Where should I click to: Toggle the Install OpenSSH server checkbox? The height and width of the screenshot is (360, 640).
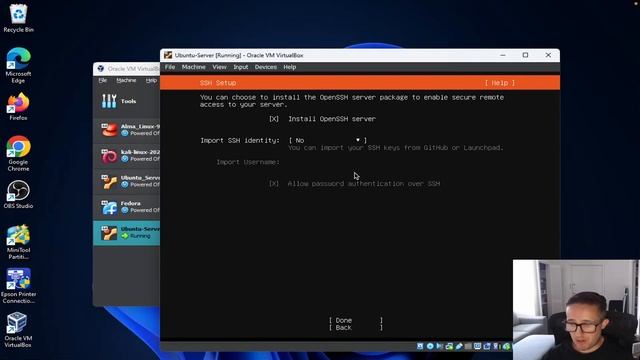click(274, 119)
